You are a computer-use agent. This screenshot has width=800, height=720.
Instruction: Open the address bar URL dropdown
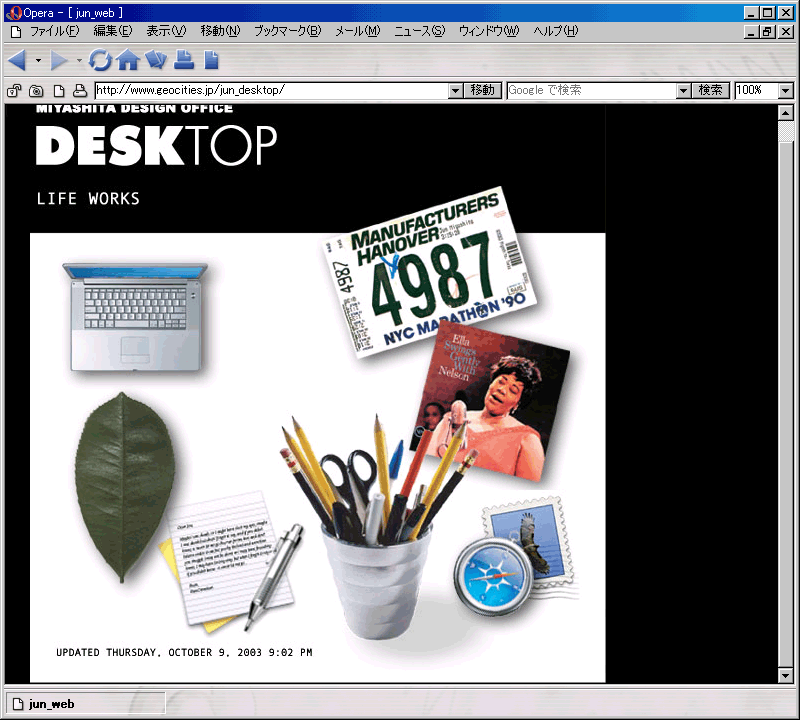(456, 91)
